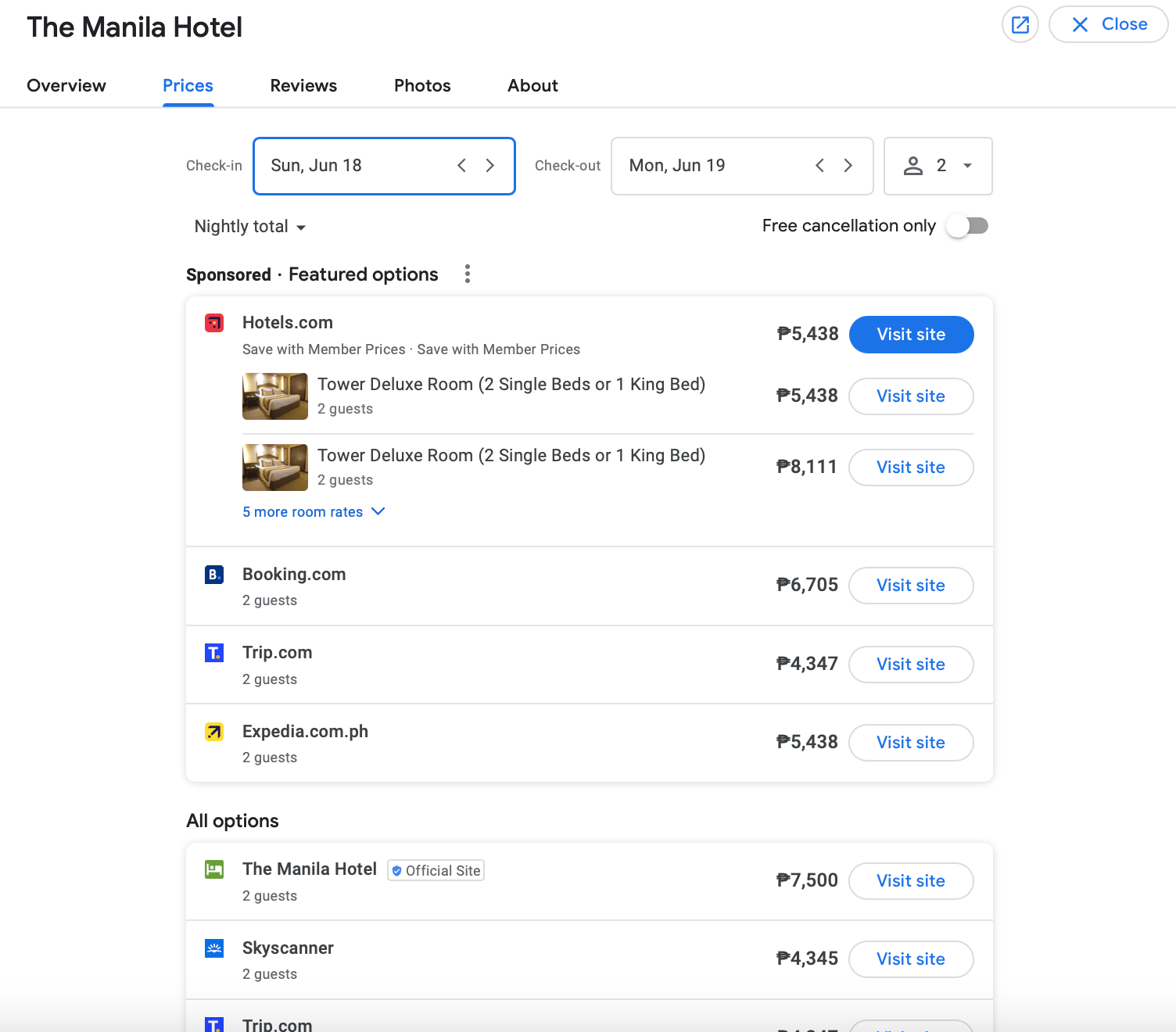Click the Hotels.com provider name
The width and height of the screenshot is (1176, 1032).
tap(288, 323)
